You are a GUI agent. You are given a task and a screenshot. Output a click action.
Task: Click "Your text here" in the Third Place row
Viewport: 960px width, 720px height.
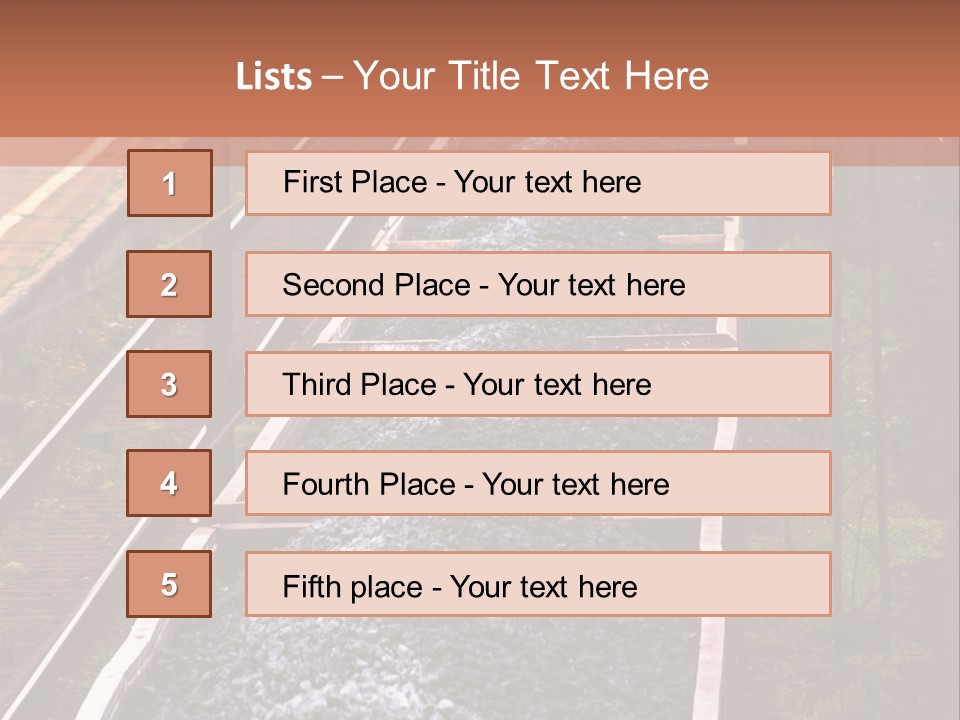click(558, 385)
